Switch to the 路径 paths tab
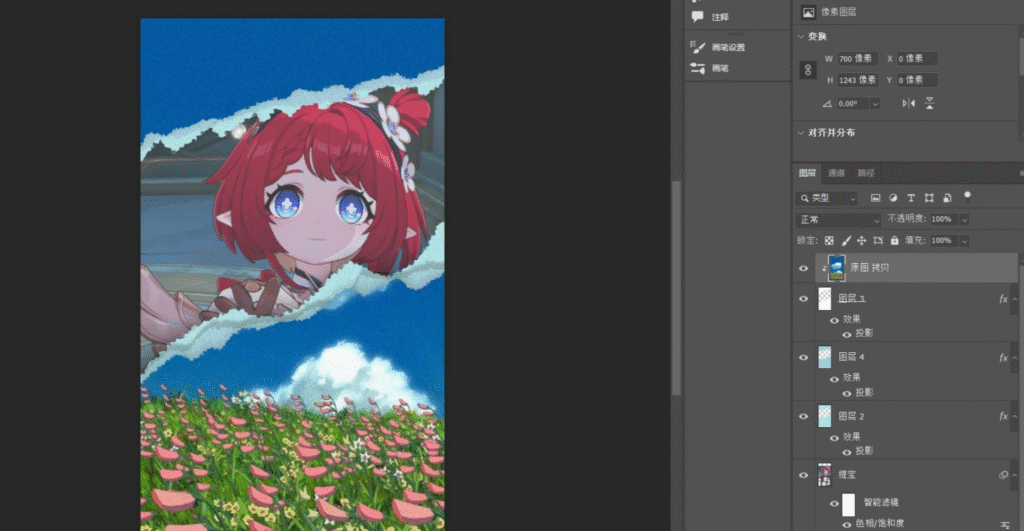Image resolution: width=1024 pixels, height=531 pixels. pos(866,173)
